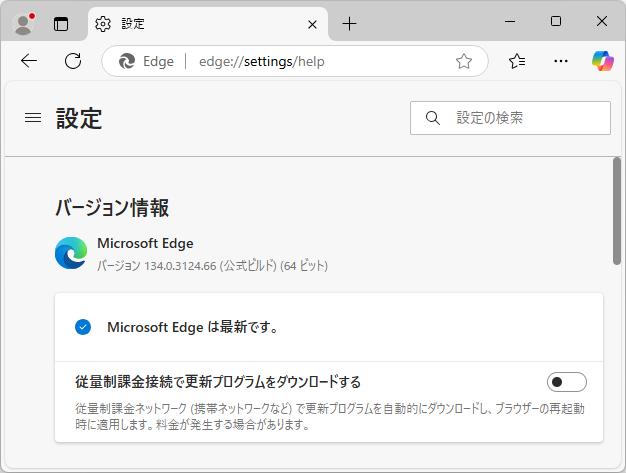
Task: Click the address bar URL edge://settings/help
Action: click(x=262, y=61)
